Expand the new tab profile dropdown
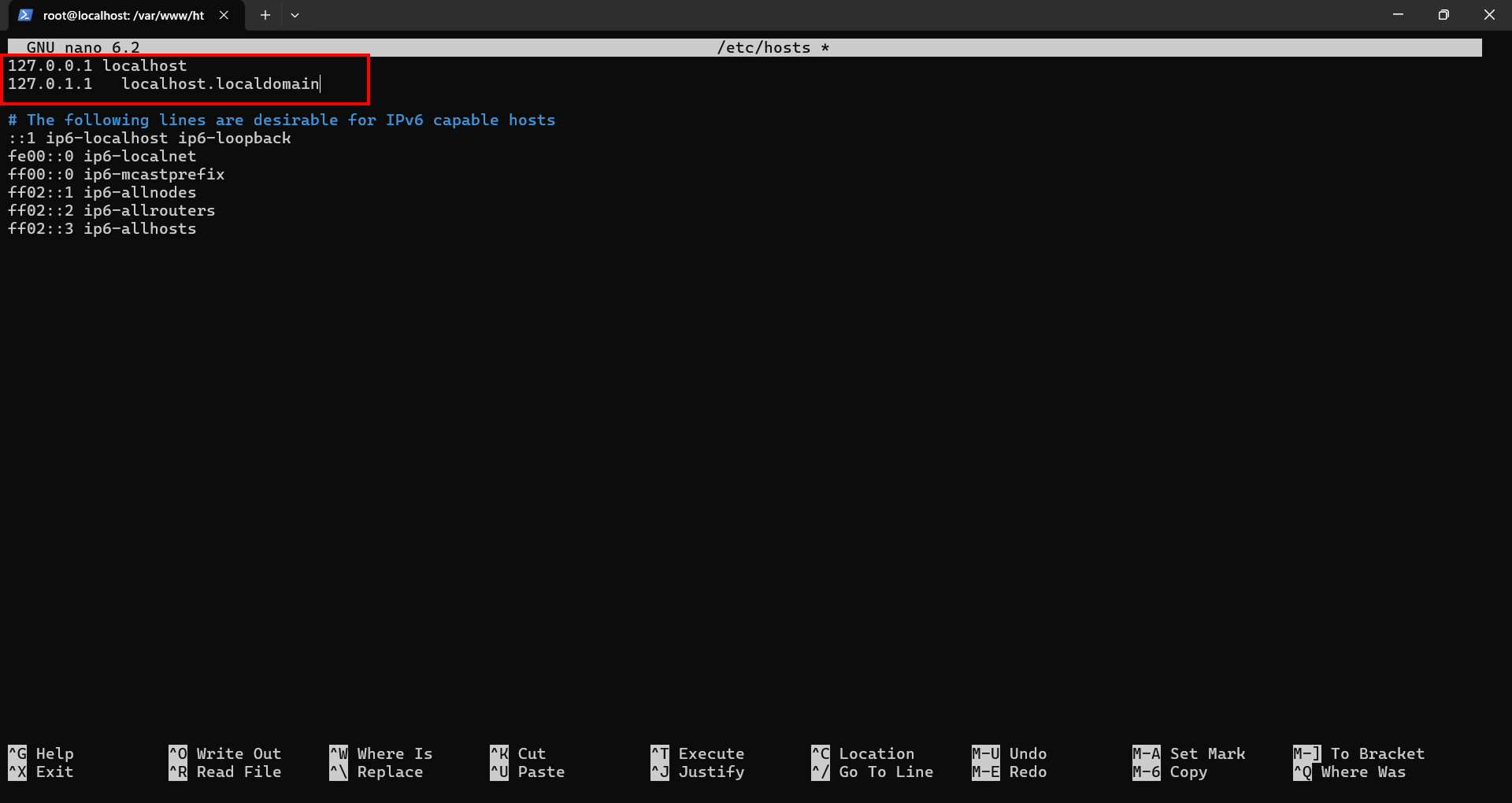 tap(295, 15)
